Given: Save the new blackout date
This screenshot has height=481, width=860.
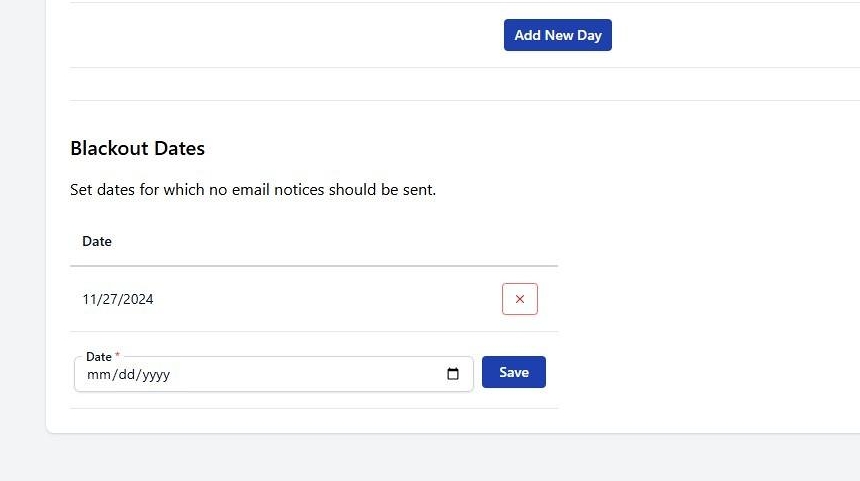Looking at the screenshot, I should coord(513,372).
